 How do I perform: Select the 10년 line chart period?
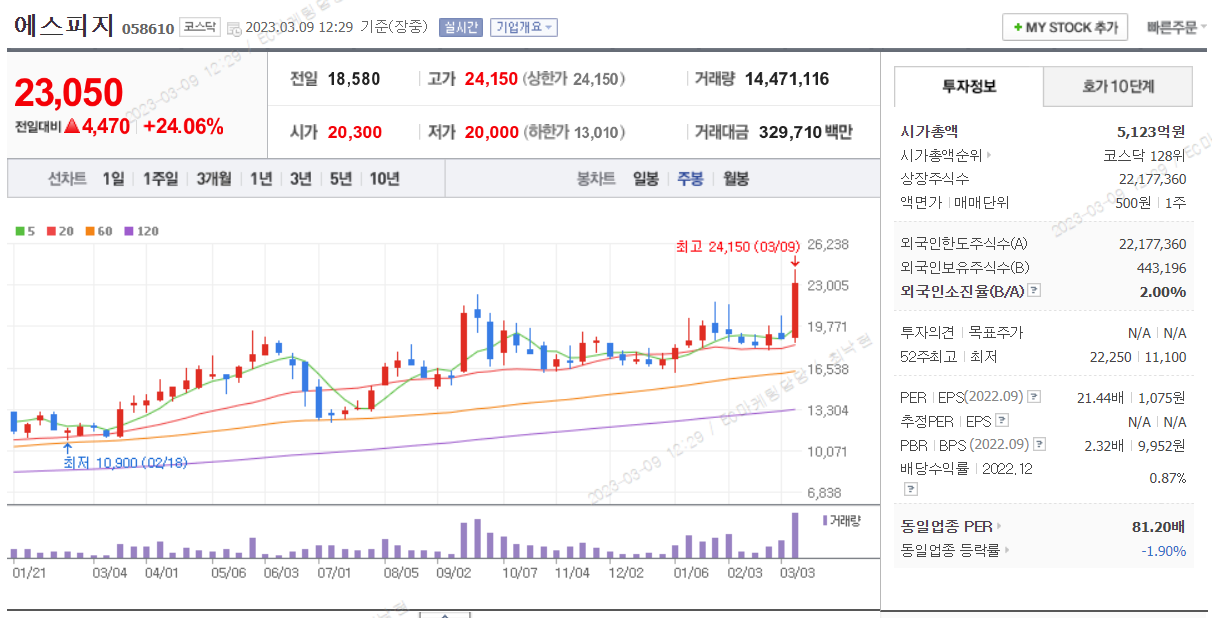click(385, 179)
